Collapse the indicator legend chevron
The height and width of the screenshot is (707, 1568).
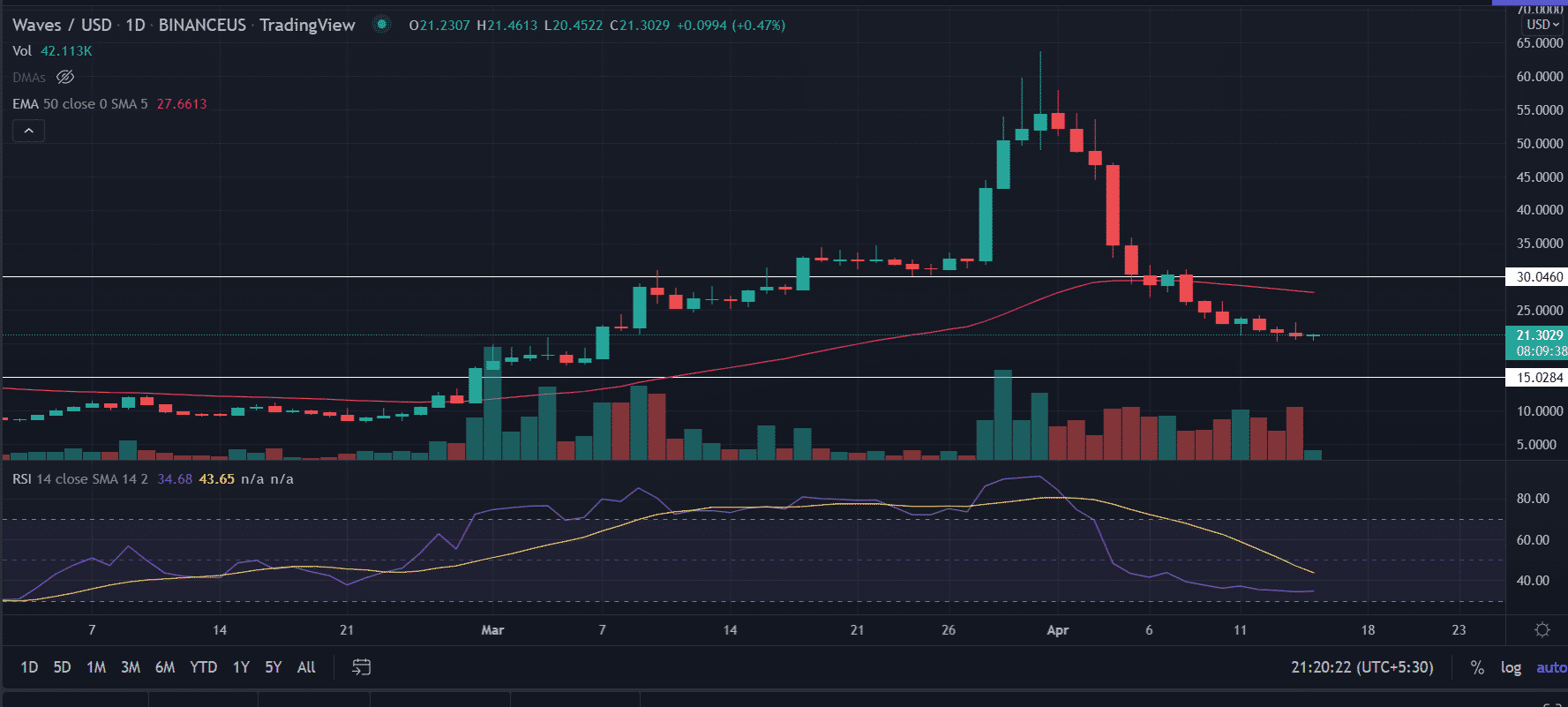coord(28,131)
